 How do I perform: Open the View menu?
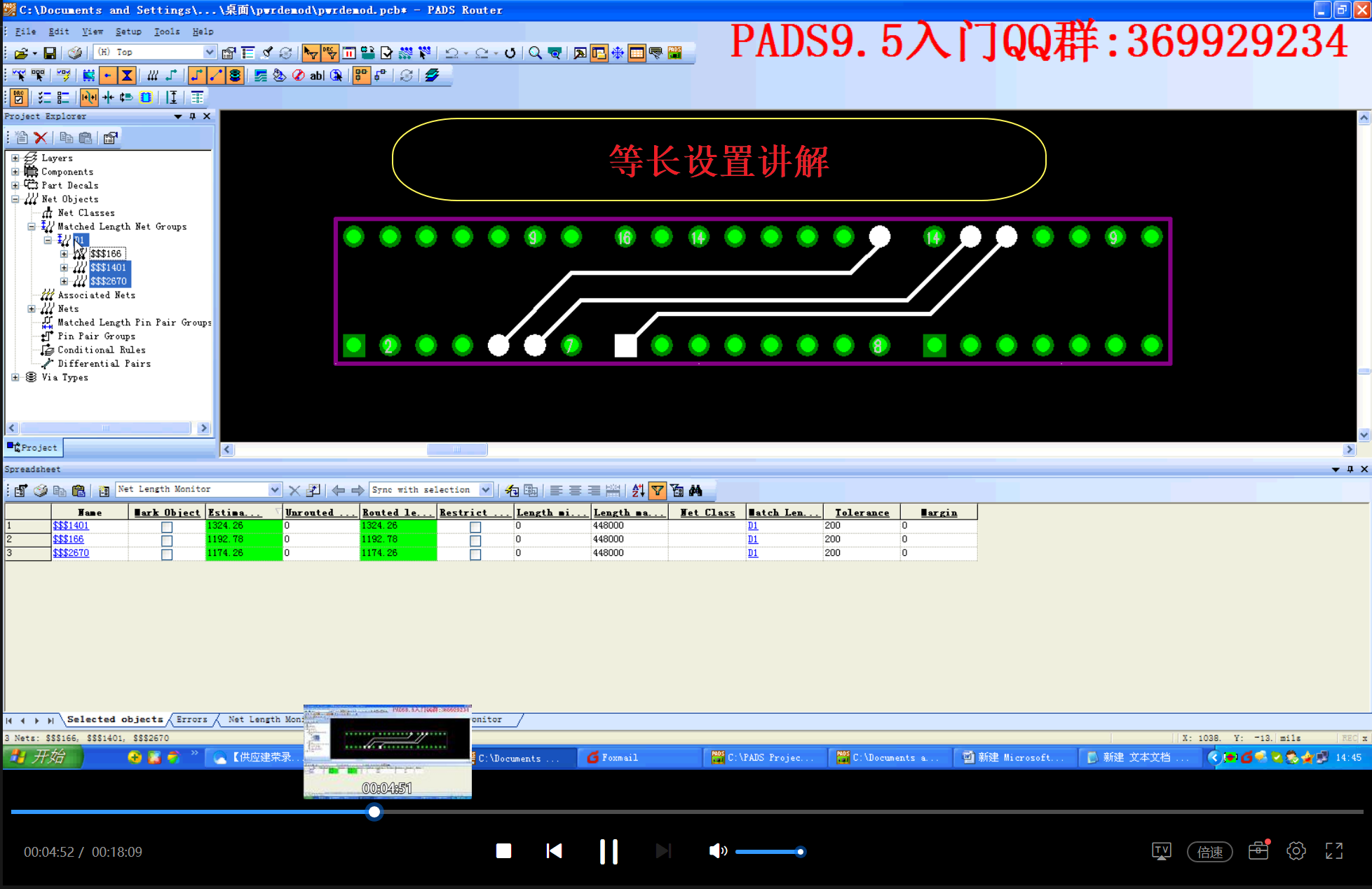pos(93,32)
